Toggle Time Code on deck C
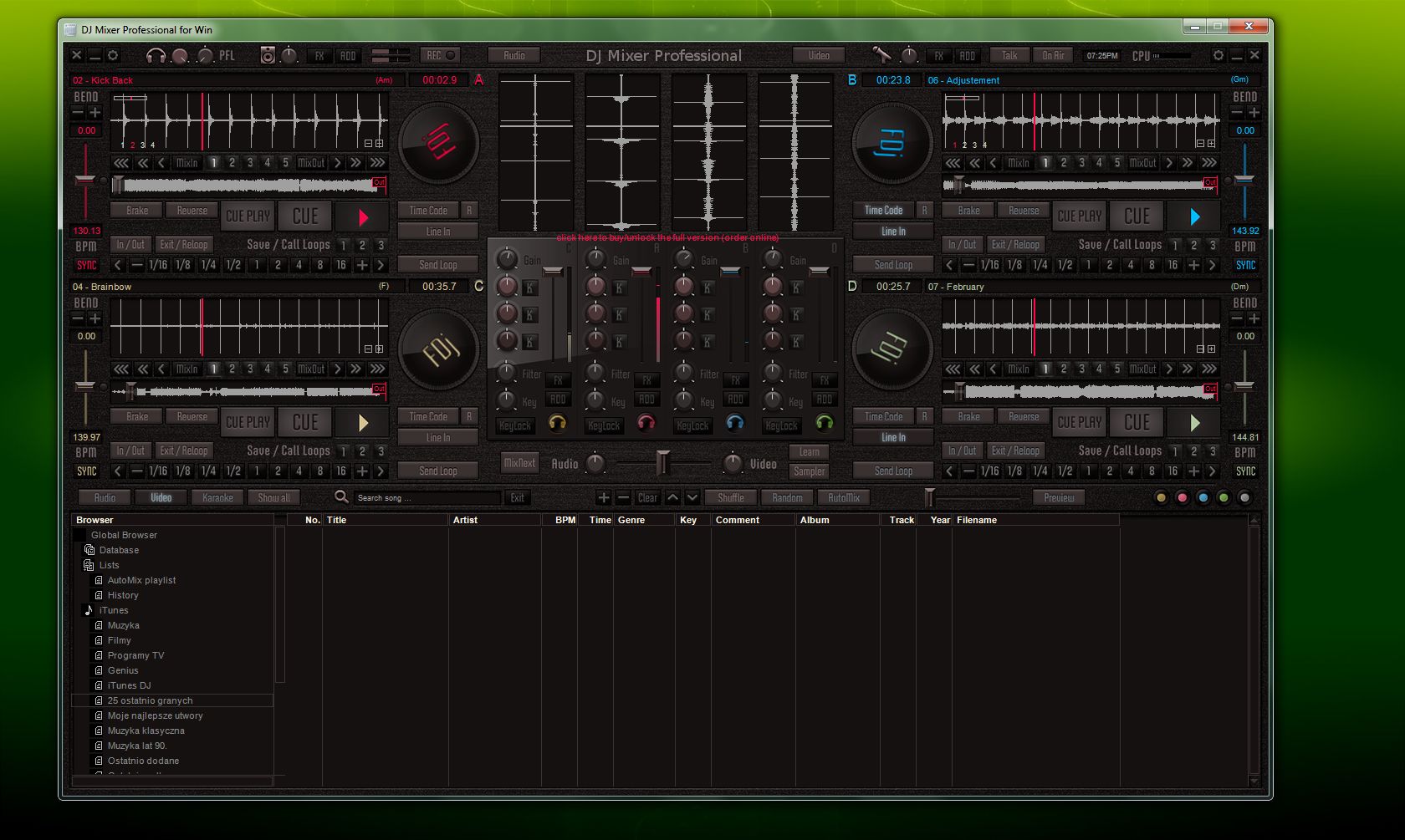This screenshot has height=840, width=1405. click(x=428, y=417)
